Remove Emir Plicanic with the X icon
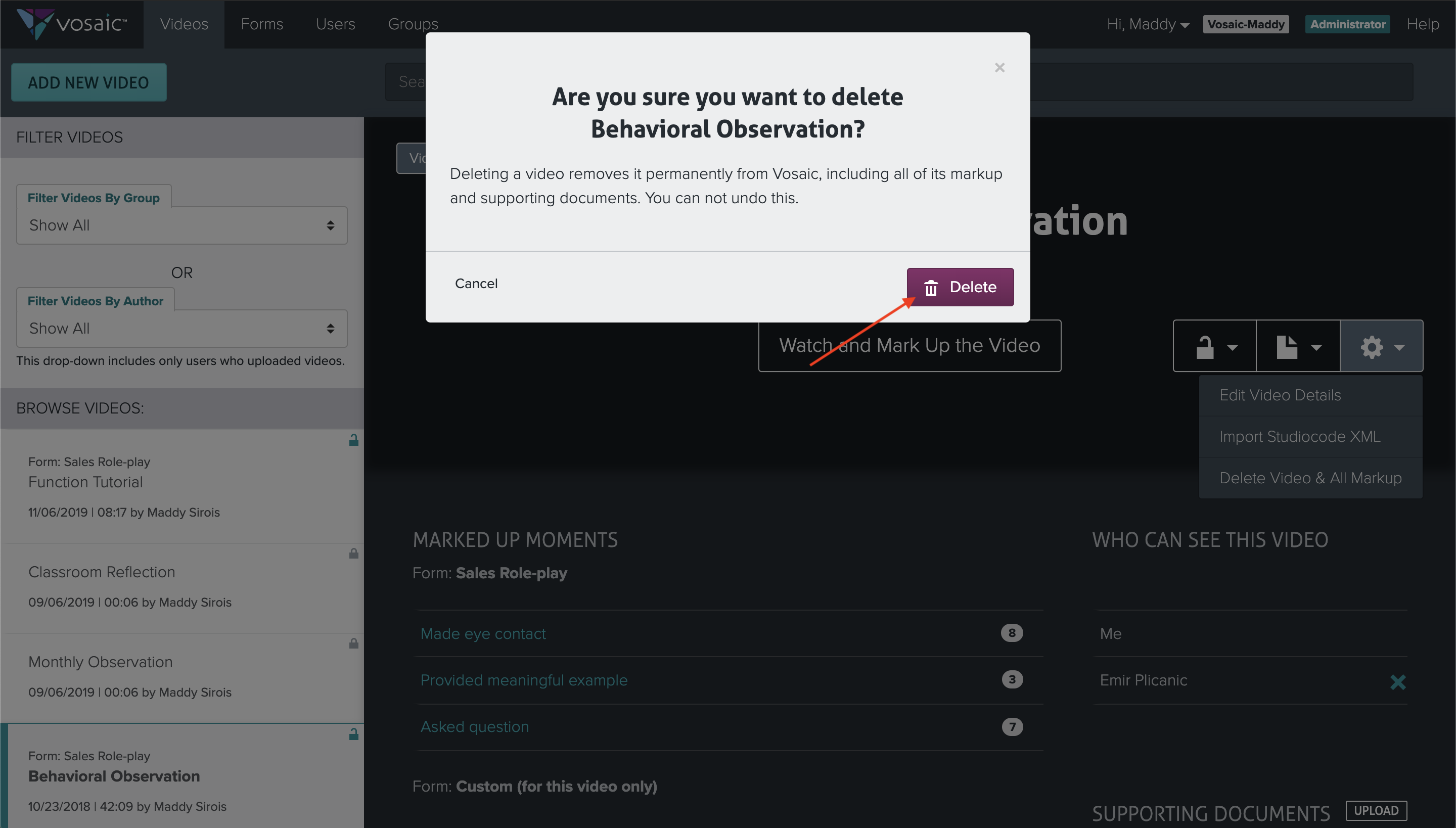Screen dimensions: 1456x828 coord(1397,681)
